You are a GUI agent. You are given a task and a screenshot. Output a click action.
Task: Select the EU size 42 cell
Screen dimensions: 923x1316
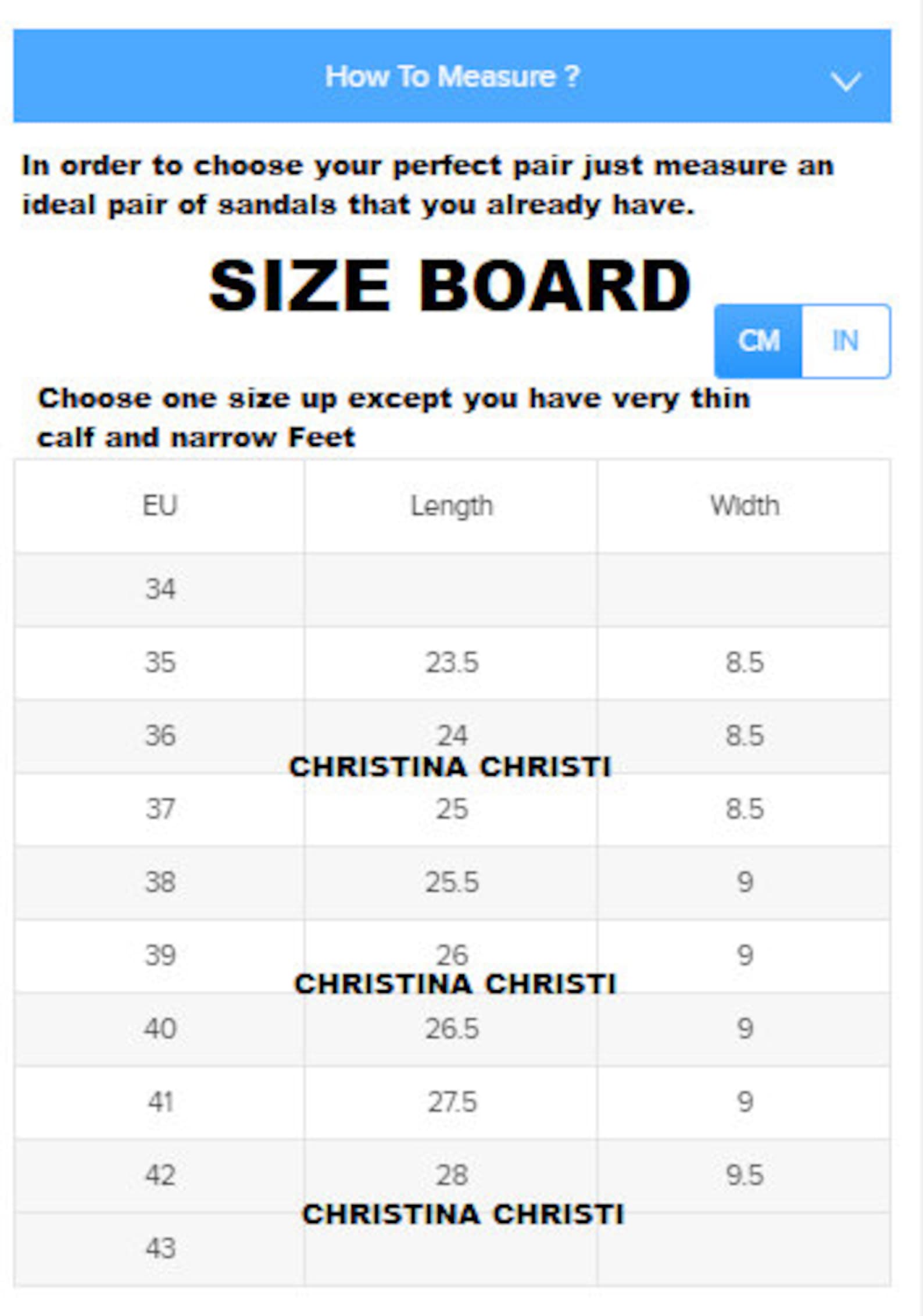point(160,1175)
